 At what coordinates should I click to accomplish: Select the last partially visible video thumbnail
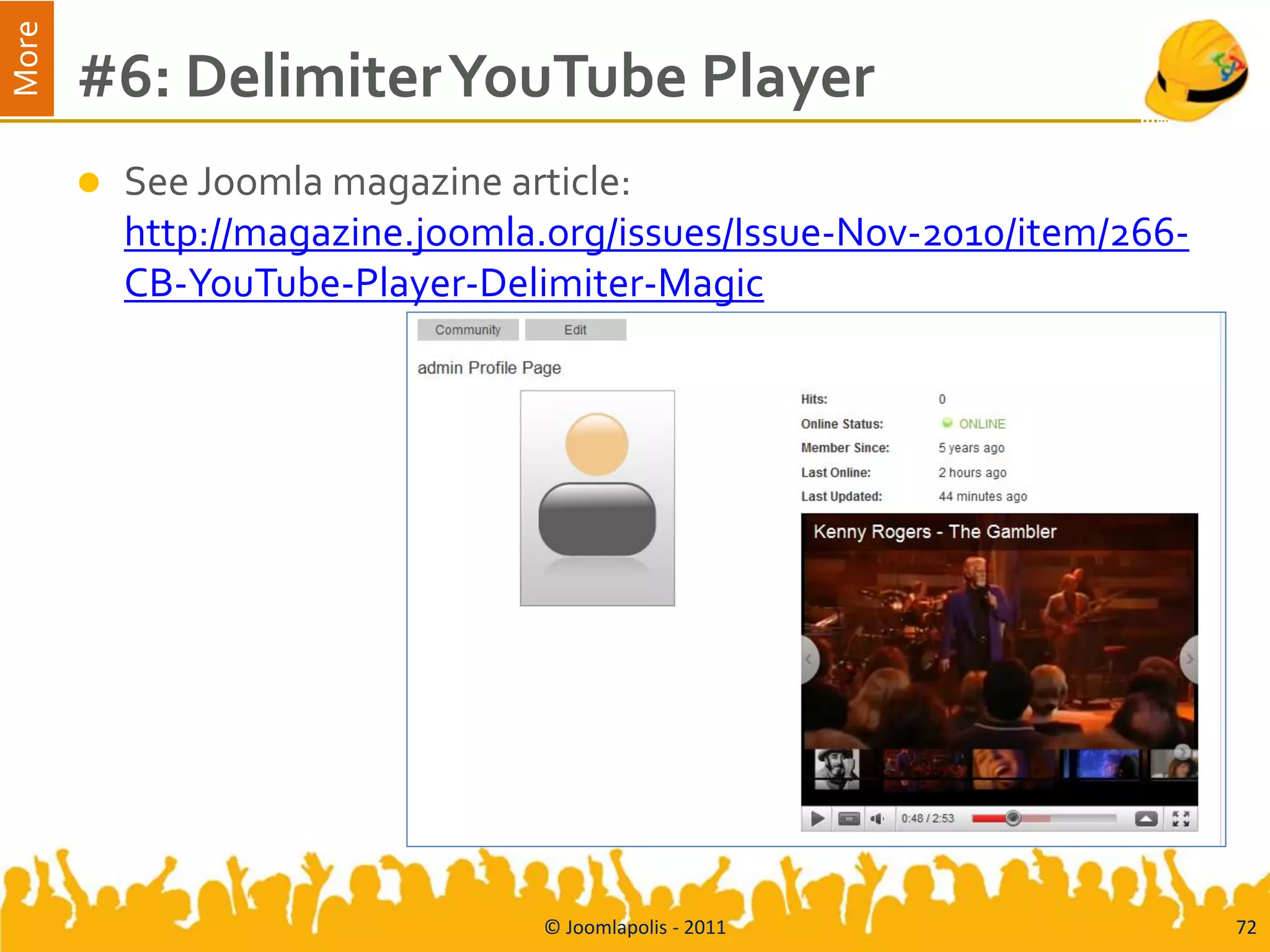[x=1173, y=766]
